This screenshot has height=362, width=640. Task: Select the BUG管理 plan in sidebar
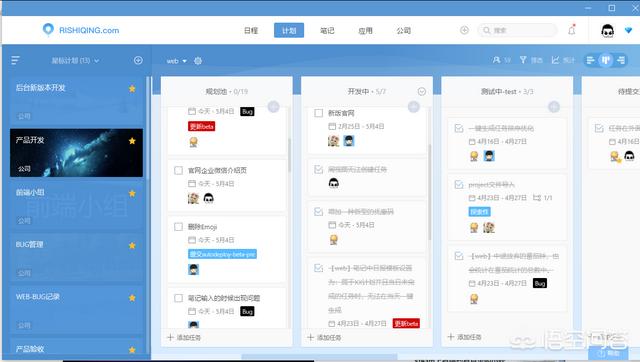[x=76, y=257]
